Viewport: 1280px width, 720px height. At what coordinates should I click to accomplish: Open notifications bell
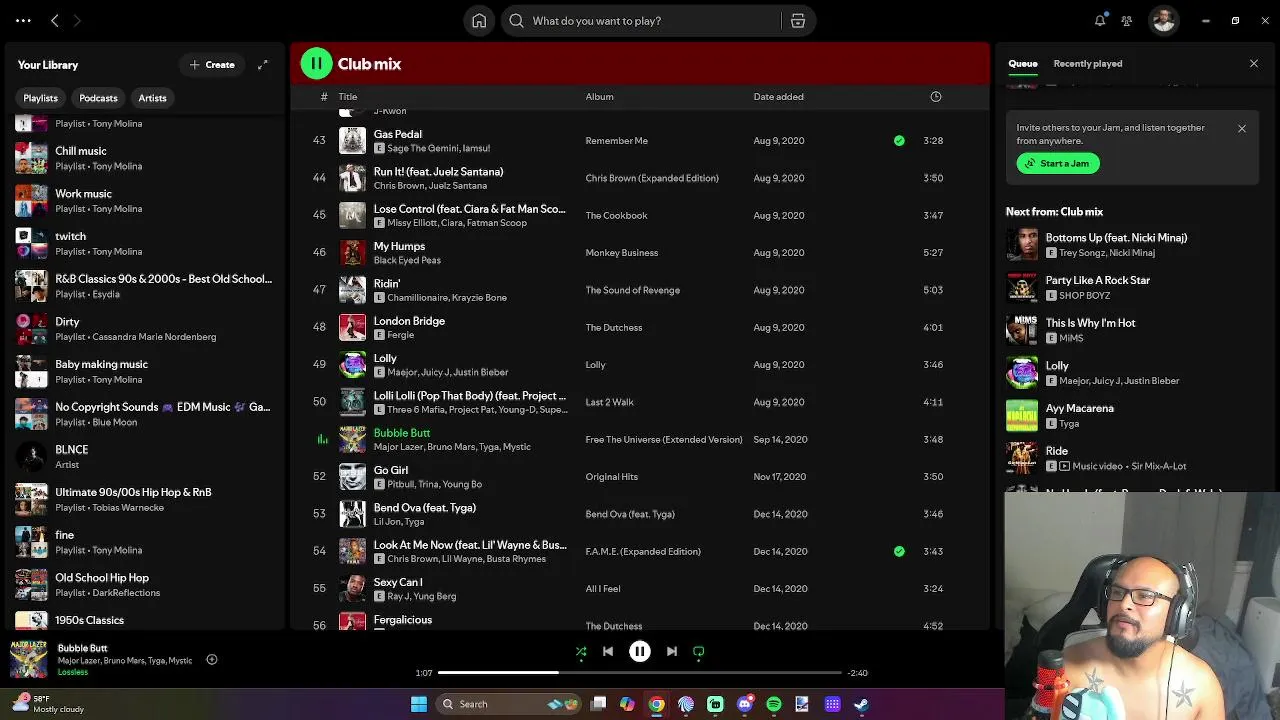point(1100,20)
